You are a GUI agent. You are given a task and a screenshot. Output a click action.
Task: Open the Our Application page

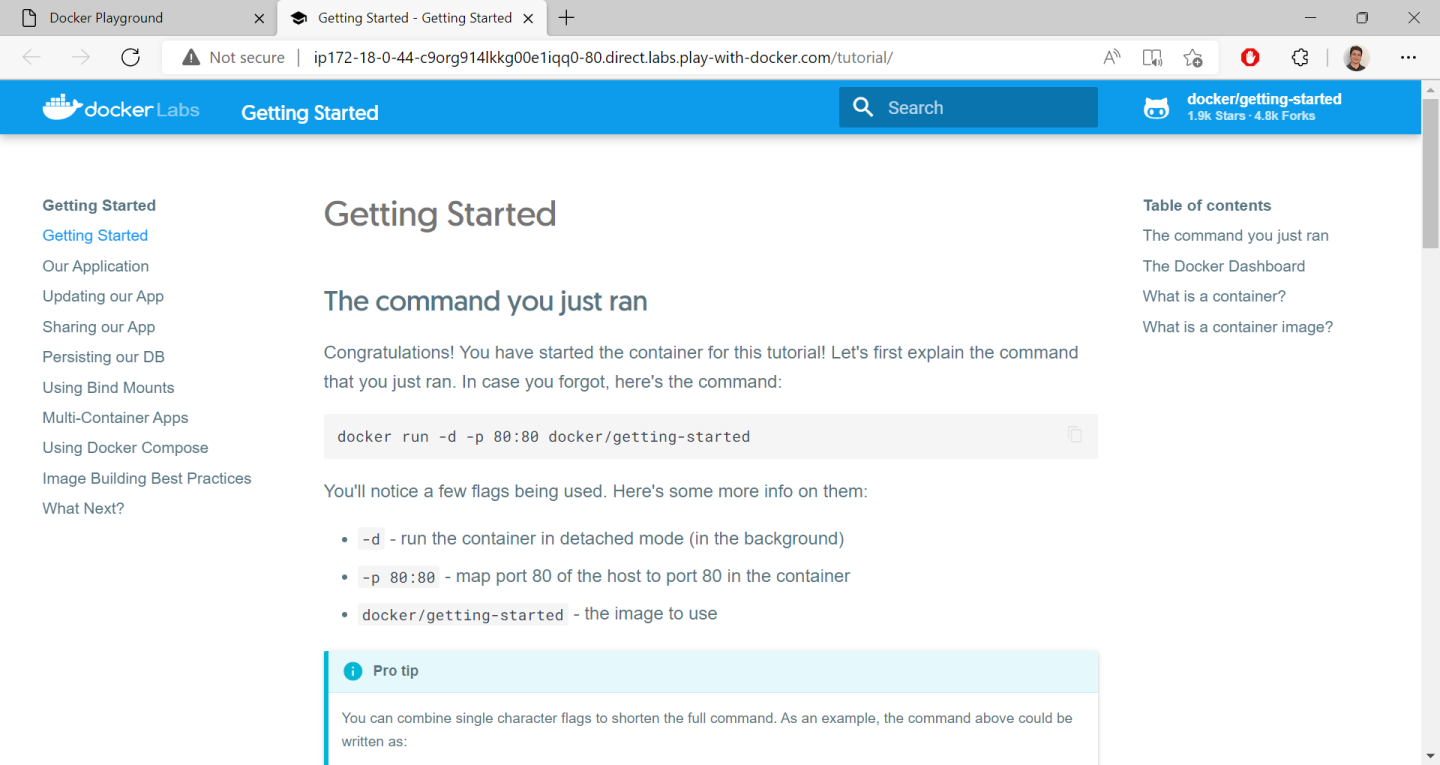tap(95, 266)
